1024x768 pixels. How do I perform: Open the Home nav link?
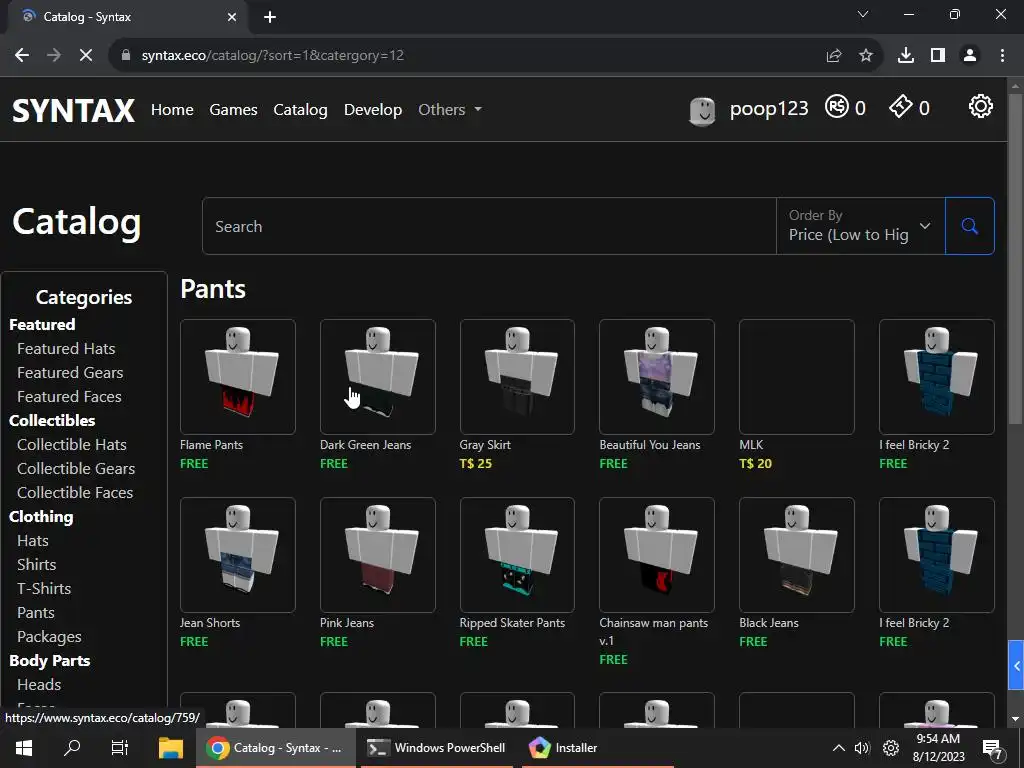tap(172, 109)
